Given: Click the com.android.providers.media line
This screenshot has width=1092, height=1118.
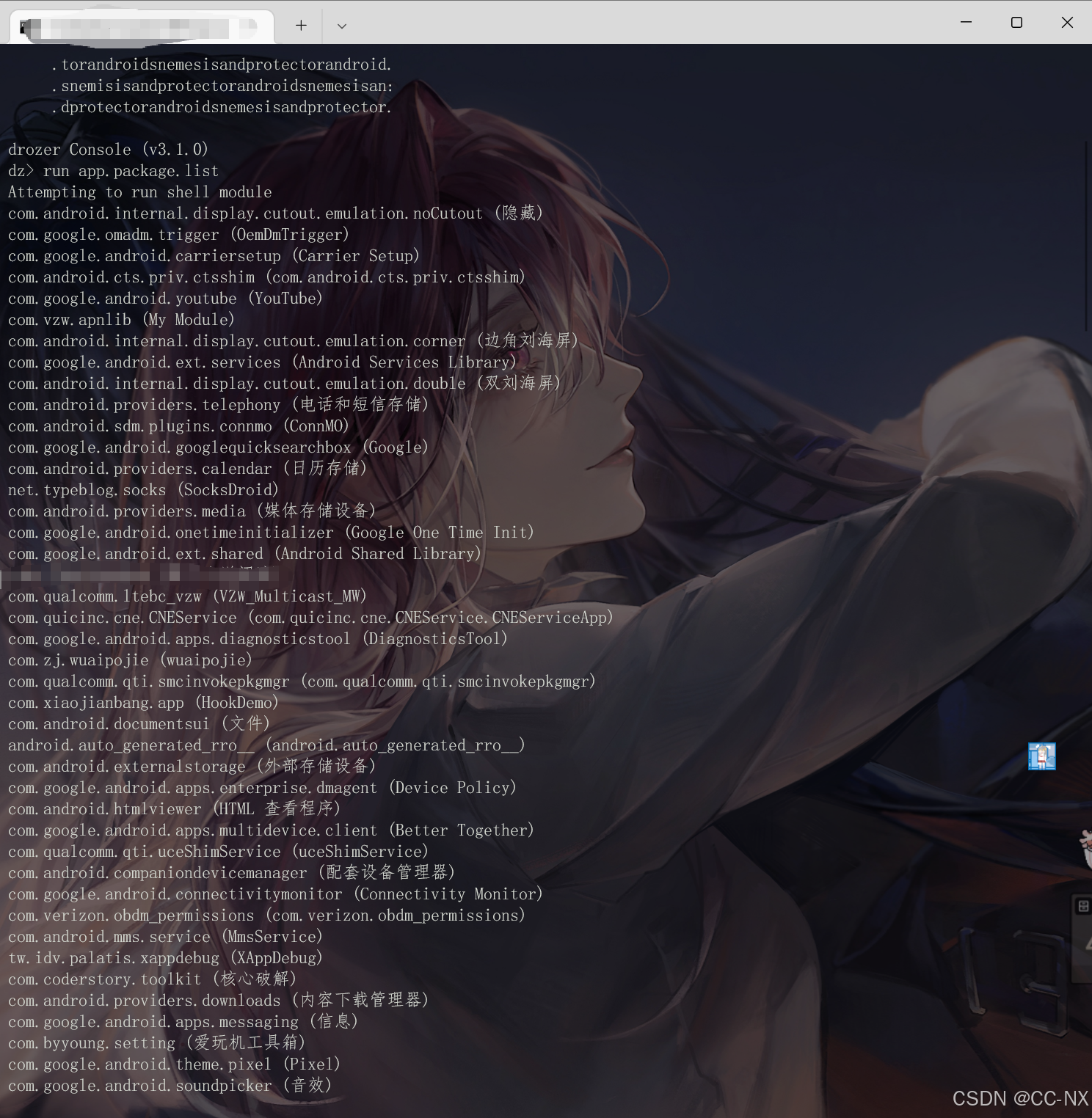Looking at the screenshot, I should (x=192, y=511).
